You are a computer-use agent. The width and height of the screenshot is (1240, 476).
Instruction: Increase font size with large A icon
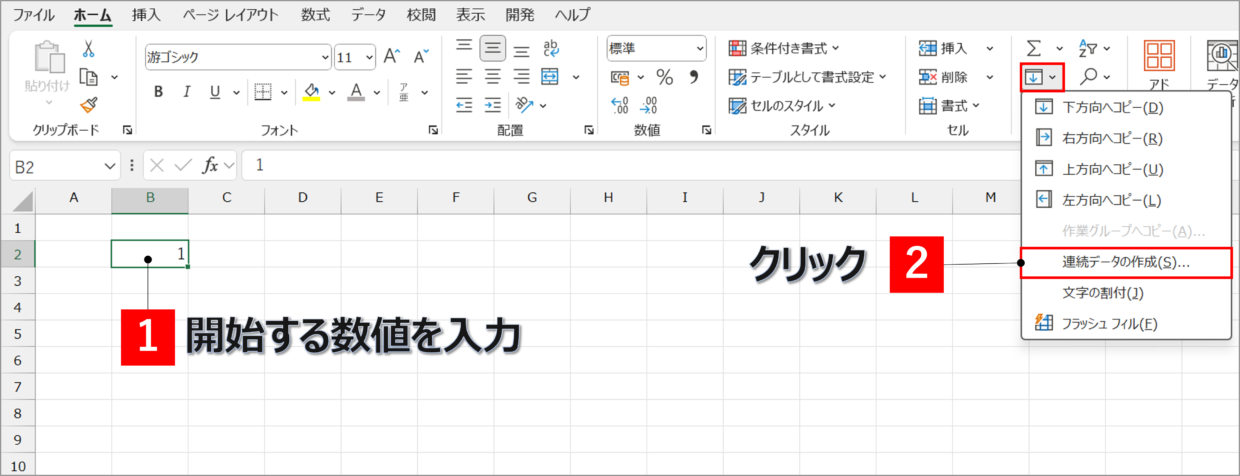pyautogui.click(x=392, y=56)
